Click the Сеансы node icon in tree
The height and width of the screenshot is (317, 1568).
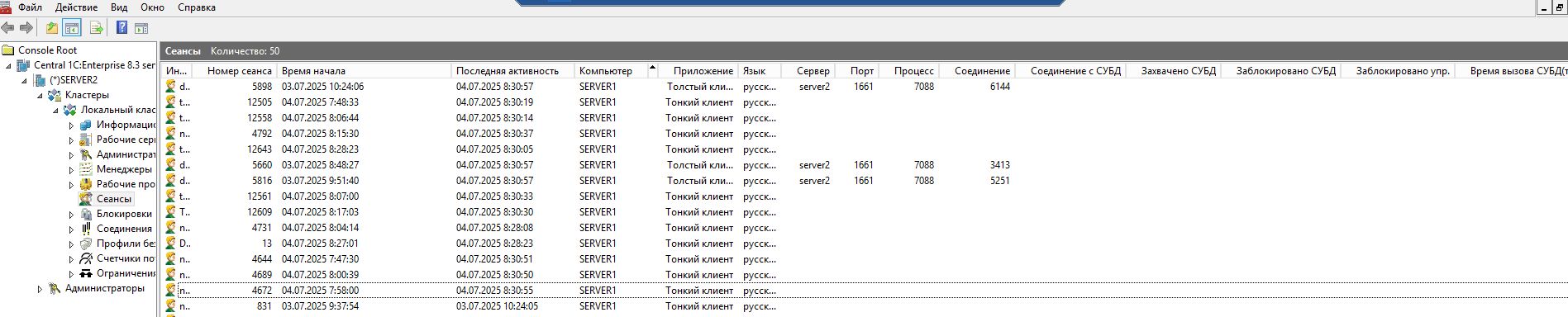pyautogui.click(x=86, y=199)
